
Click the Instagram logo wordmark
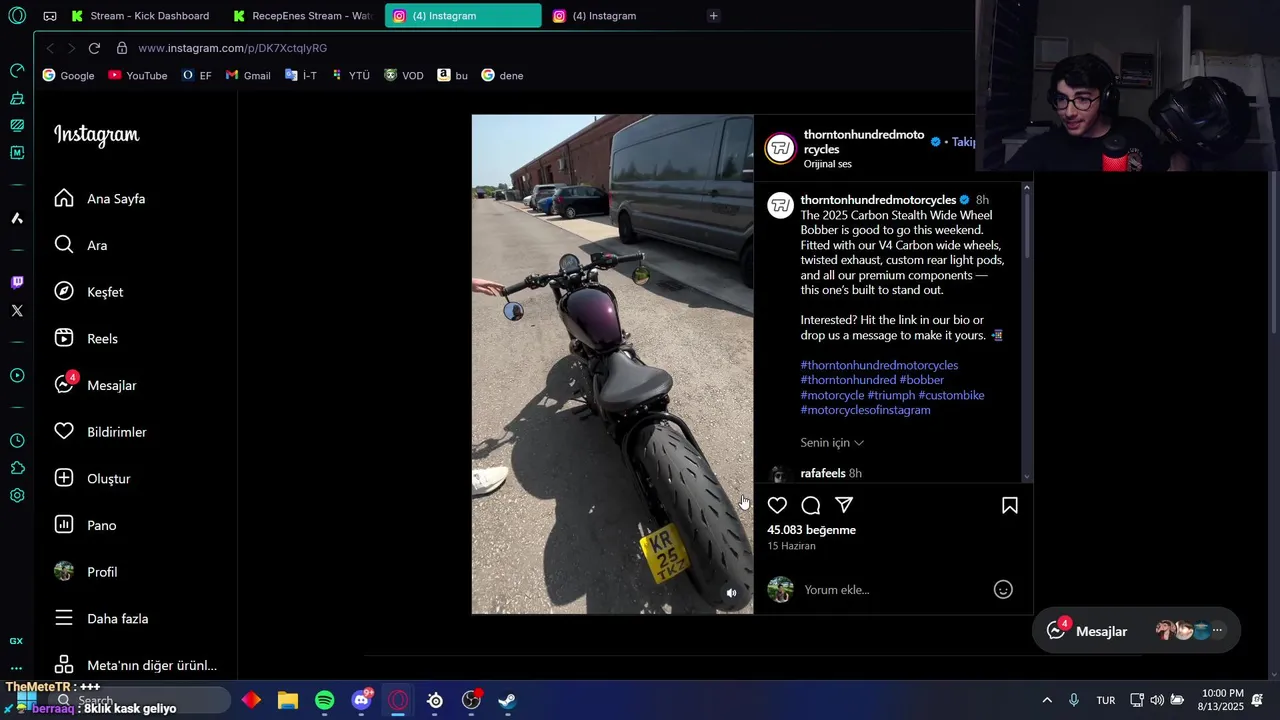point(96,135)
